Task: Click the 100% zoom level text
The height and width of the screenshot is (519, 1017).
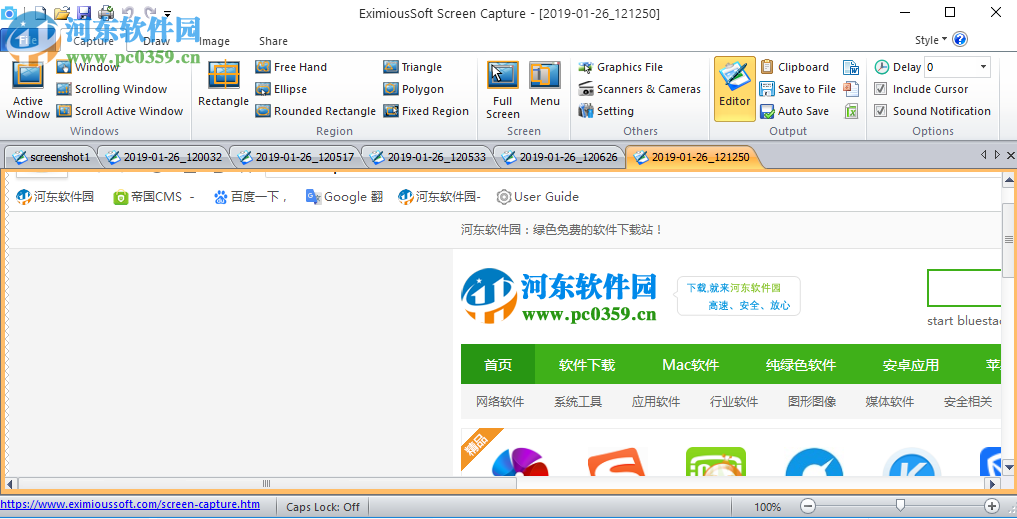Action: point(767,507)
